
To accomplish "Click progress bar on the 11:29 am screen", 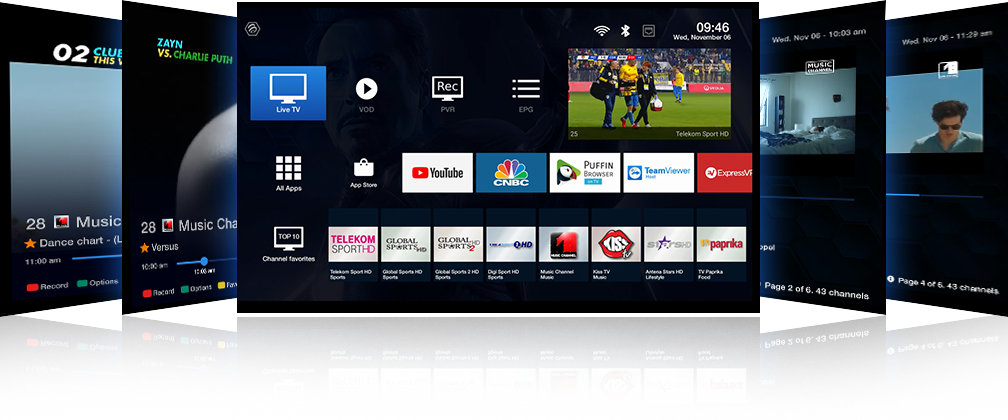I will [x=934, y=195].
